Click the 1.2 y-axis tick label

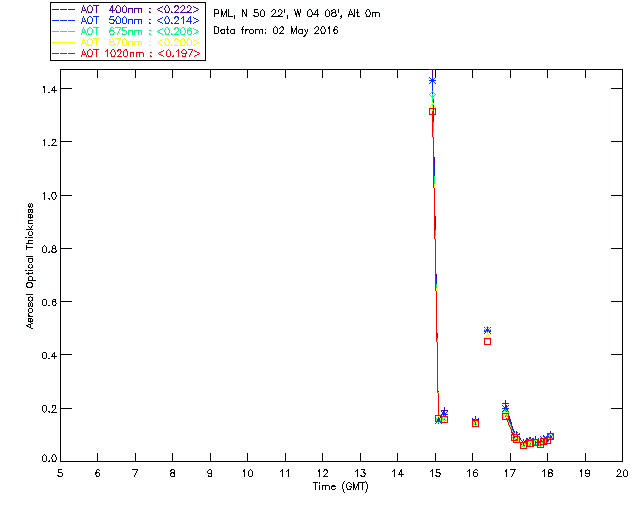coord(49,142)
